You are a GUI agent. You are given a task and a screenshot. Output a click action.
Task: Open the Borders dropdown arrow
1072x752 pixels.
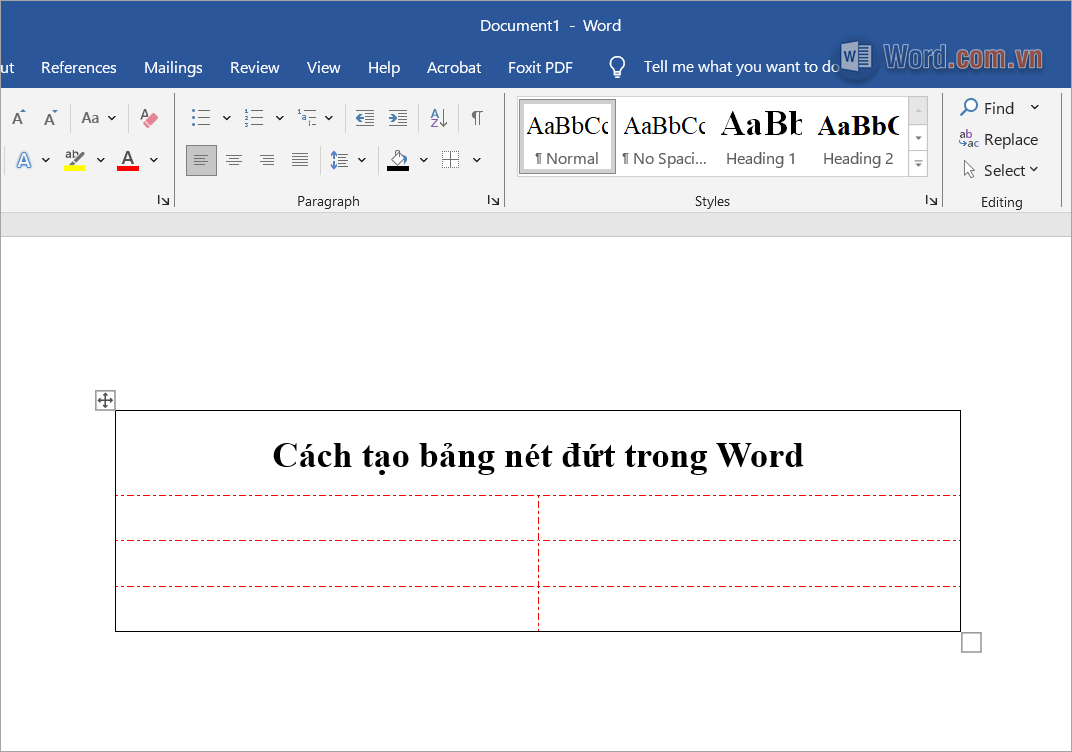click(476, 159)
